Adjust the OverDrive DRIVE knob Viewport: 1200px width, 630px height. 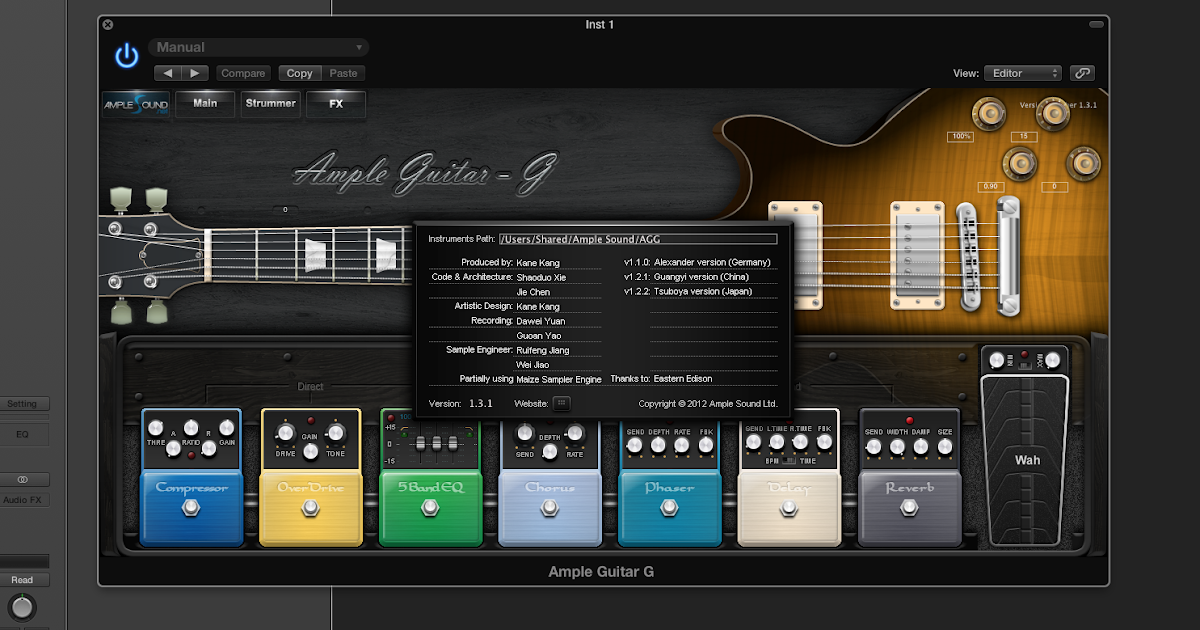[285, 433]
